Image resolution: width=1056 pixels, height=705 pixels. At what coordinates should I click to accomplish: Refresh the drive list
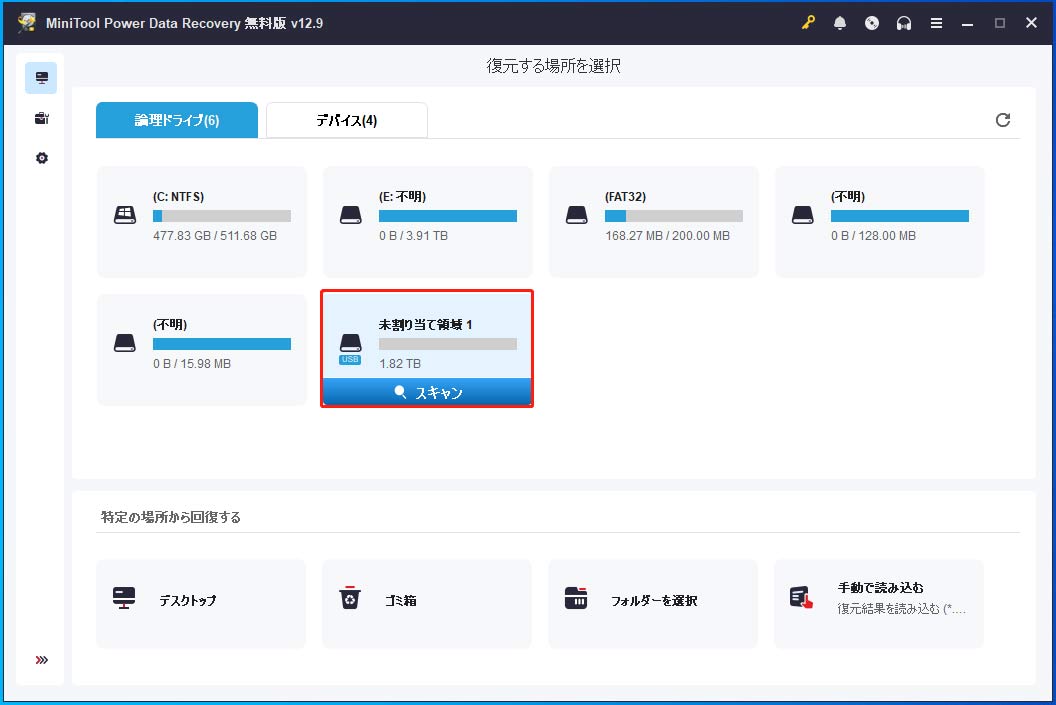[x=1003, y=120]
